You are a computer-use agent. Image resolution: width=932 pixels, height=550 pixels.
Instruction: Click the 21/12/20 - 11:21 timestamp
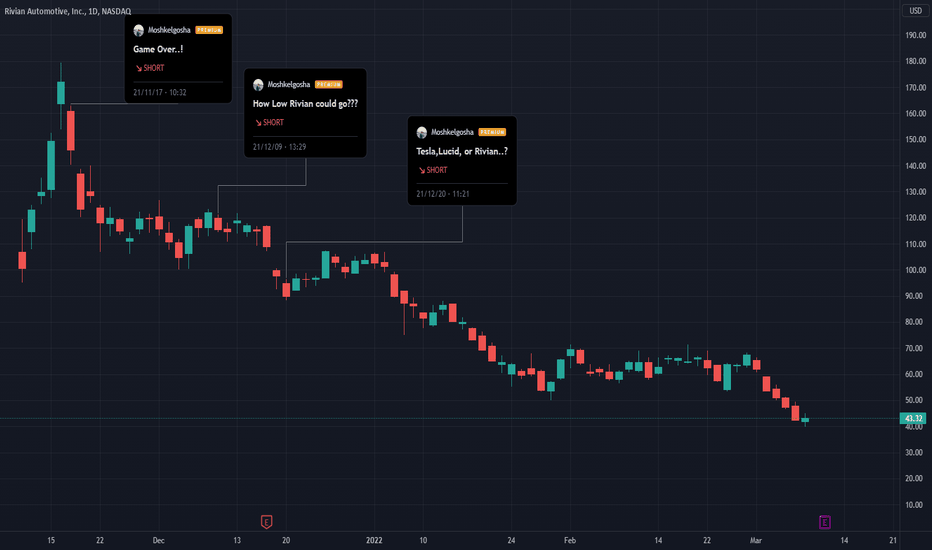point(443,194)
